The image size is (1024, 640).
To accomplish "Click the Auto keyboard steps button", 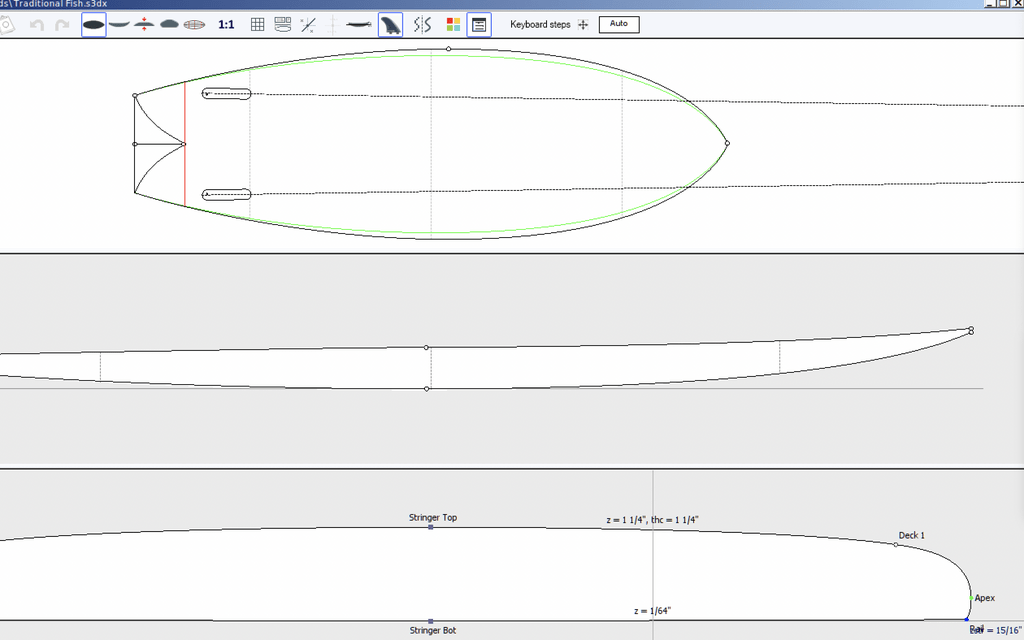I will click(618, 24).
